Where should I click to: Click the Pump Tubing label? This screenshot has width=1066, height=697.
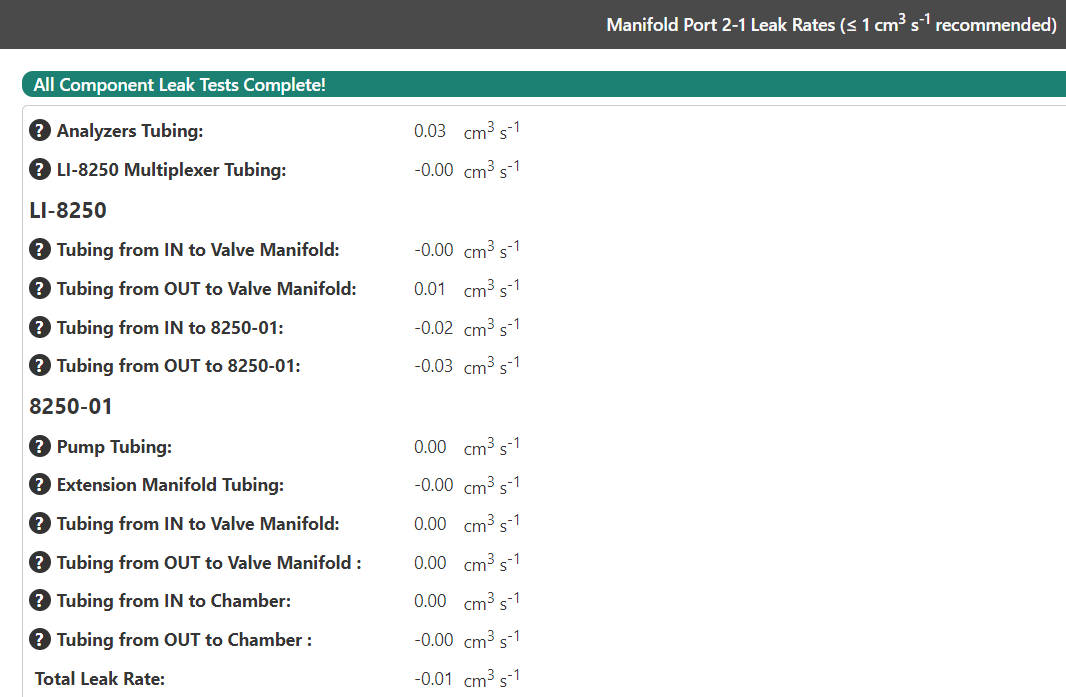(x=114, y=447)
